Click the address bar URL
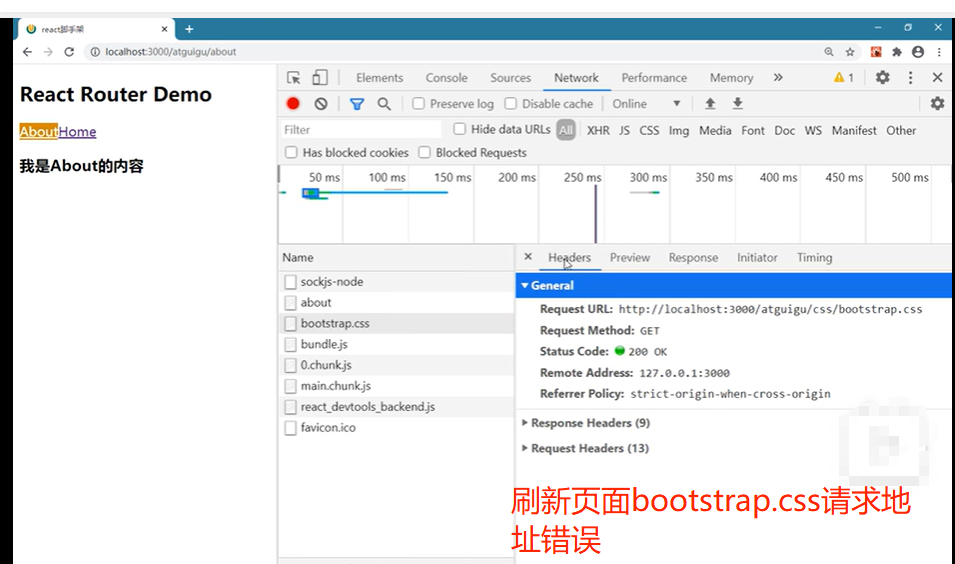 (171, 52)
